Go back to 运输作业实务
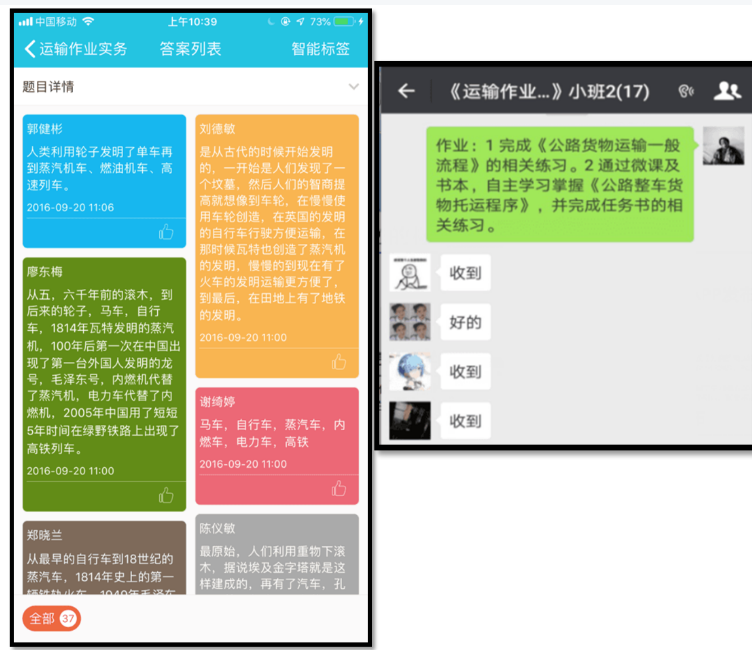Image resolution: width=752 pixels, height=650 pixels. (75, 49)
